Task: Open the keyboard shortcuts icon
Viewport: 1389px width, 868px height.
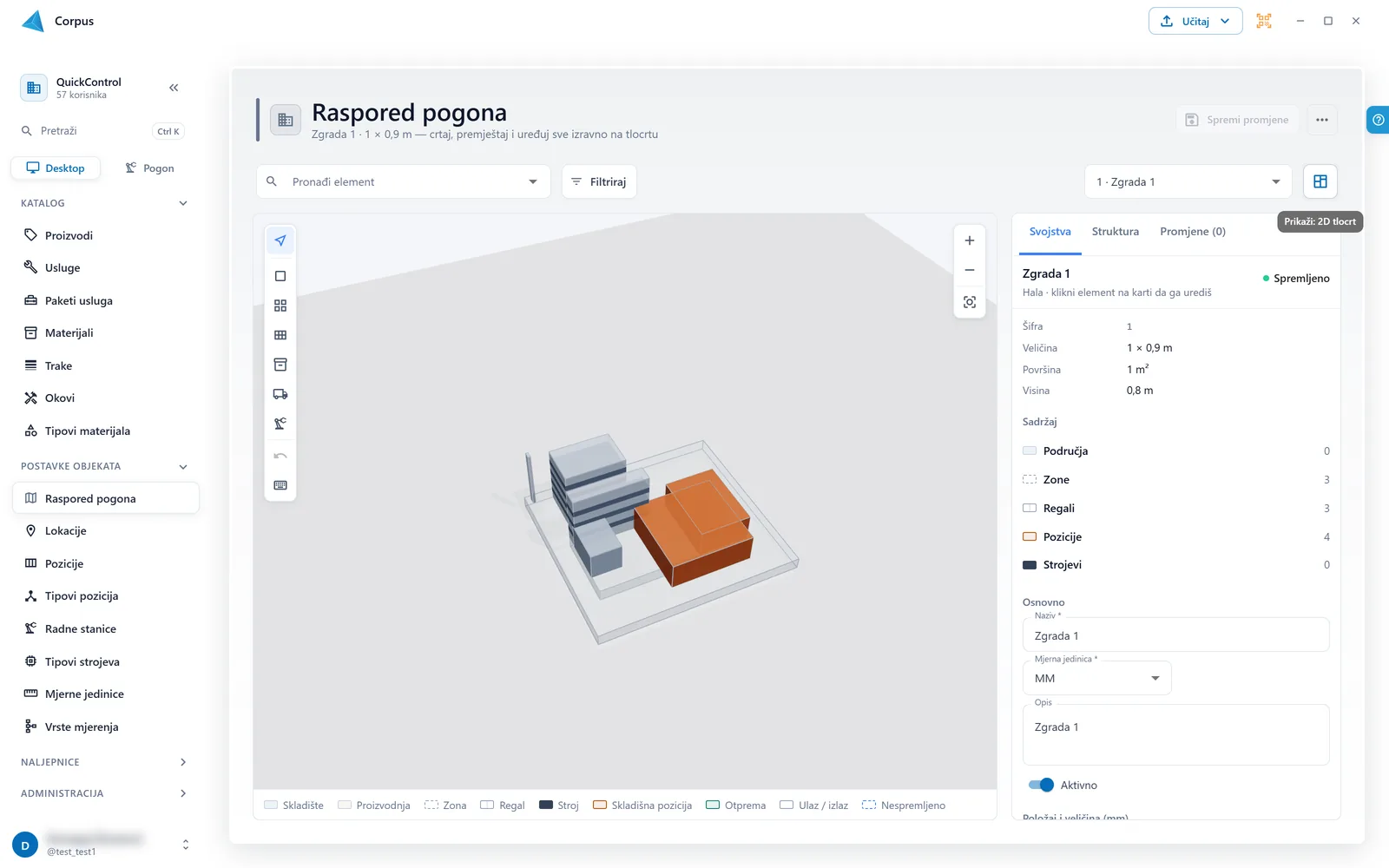Action: [x=280, y=485]
